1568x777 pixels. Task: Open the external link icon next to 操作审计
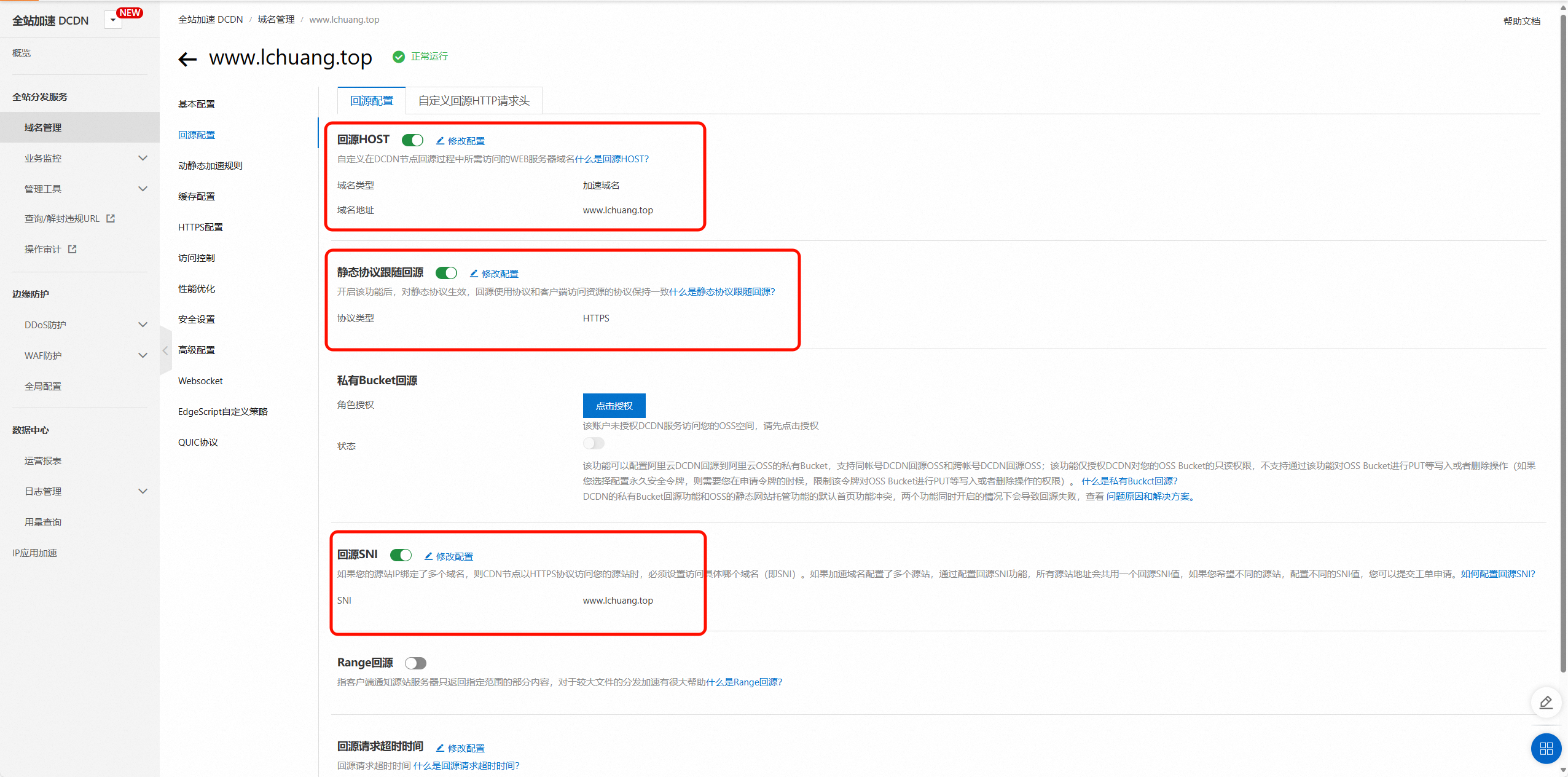point(73,249)
